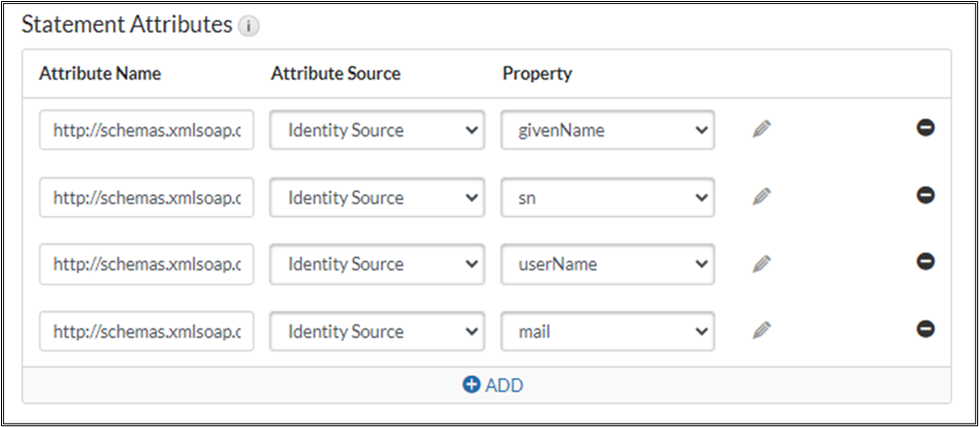Expand the mail Property dropdown

click(607, 331)
